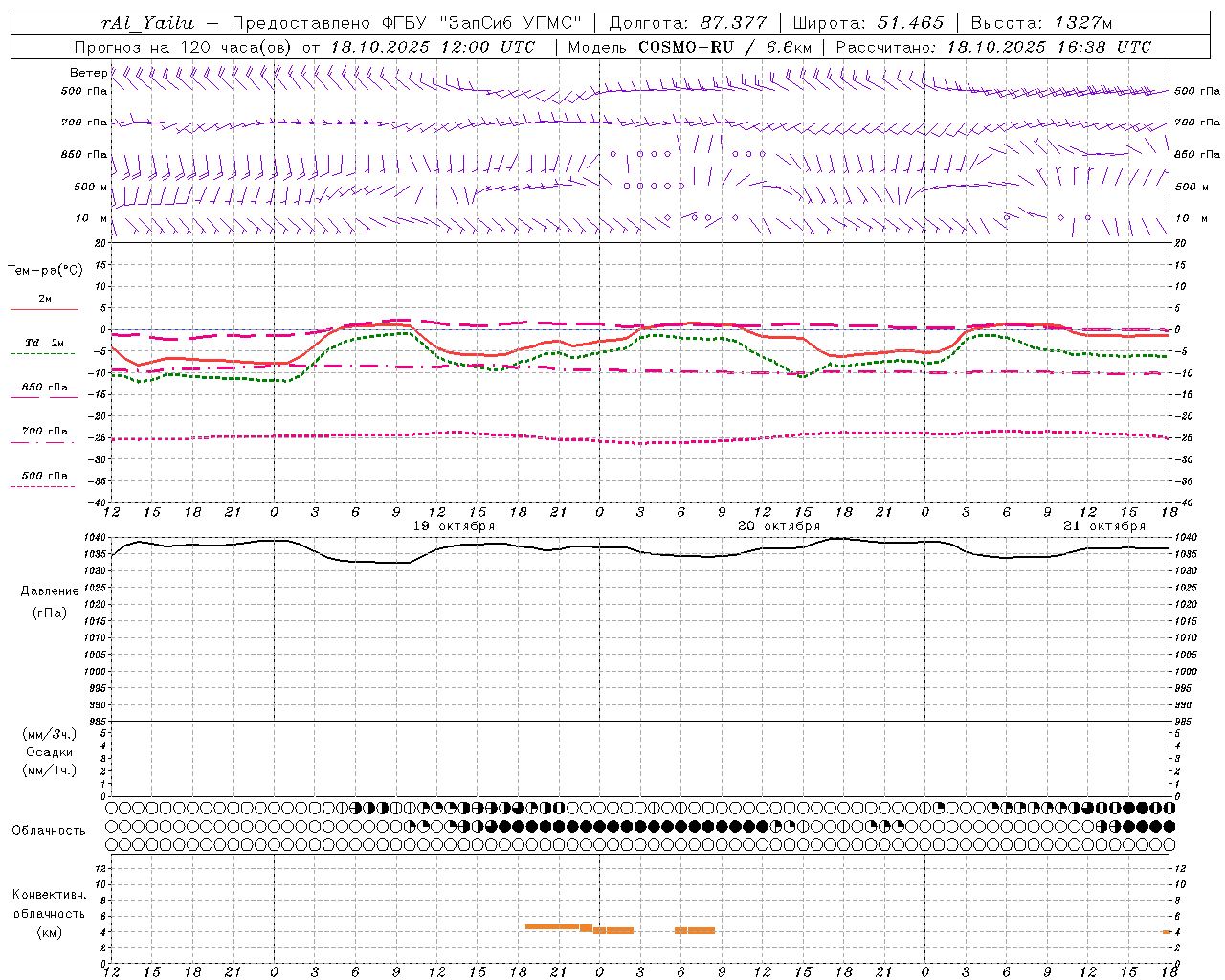Click the Конвективн. label
The width and height of the screenshot is (1225, 980).
click(49, 895)
